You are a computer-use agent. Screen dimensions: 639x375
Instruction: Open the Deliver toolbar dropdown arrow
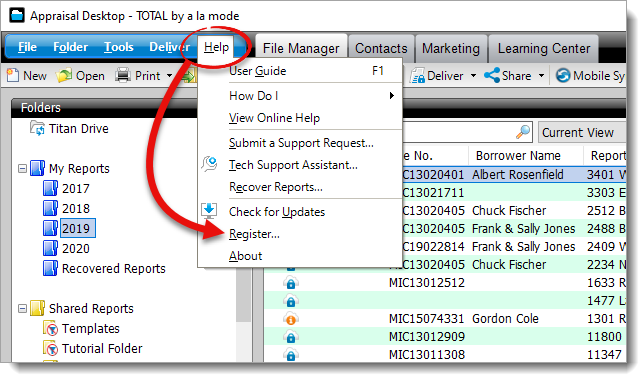click(x=473, y=76)
